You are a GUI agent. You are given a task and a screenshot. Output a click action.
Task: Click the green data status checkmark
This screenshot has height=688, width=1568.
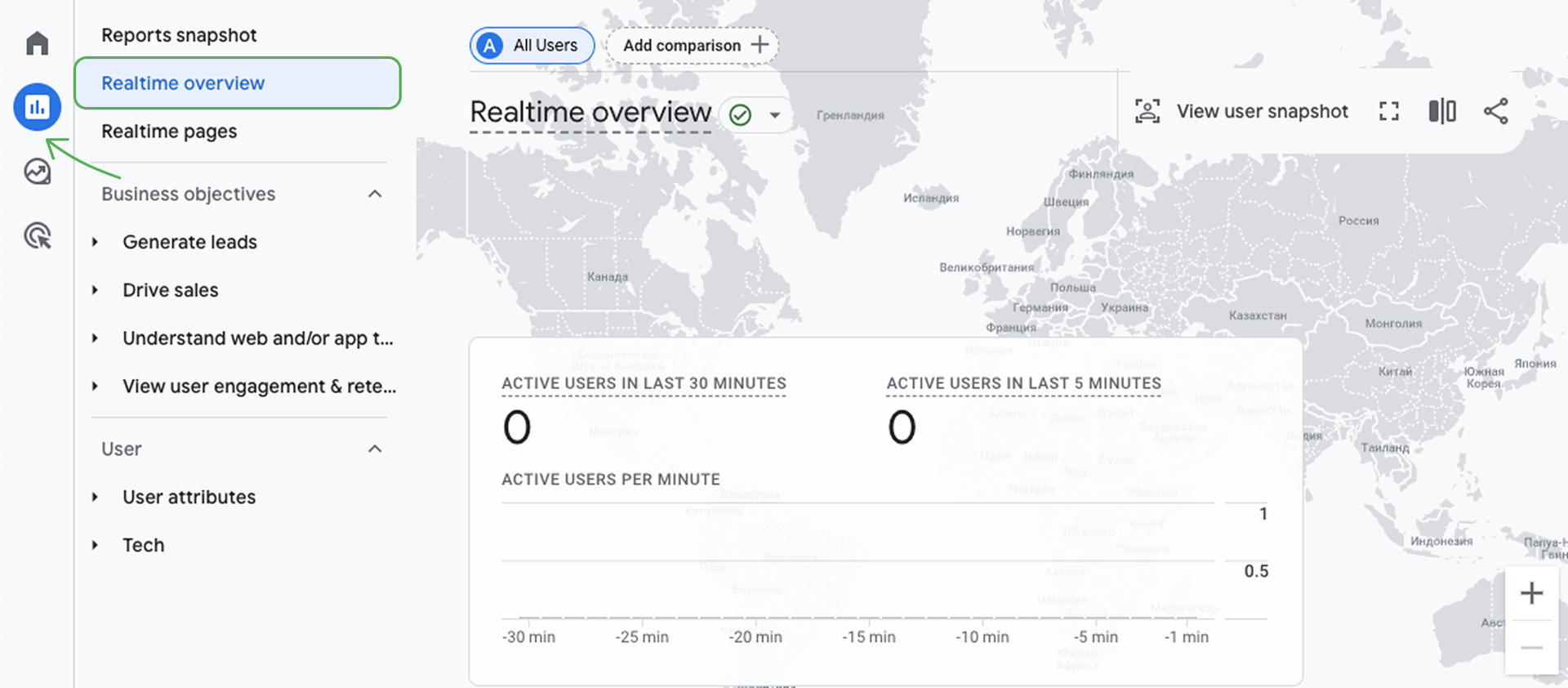coord(740,115)
